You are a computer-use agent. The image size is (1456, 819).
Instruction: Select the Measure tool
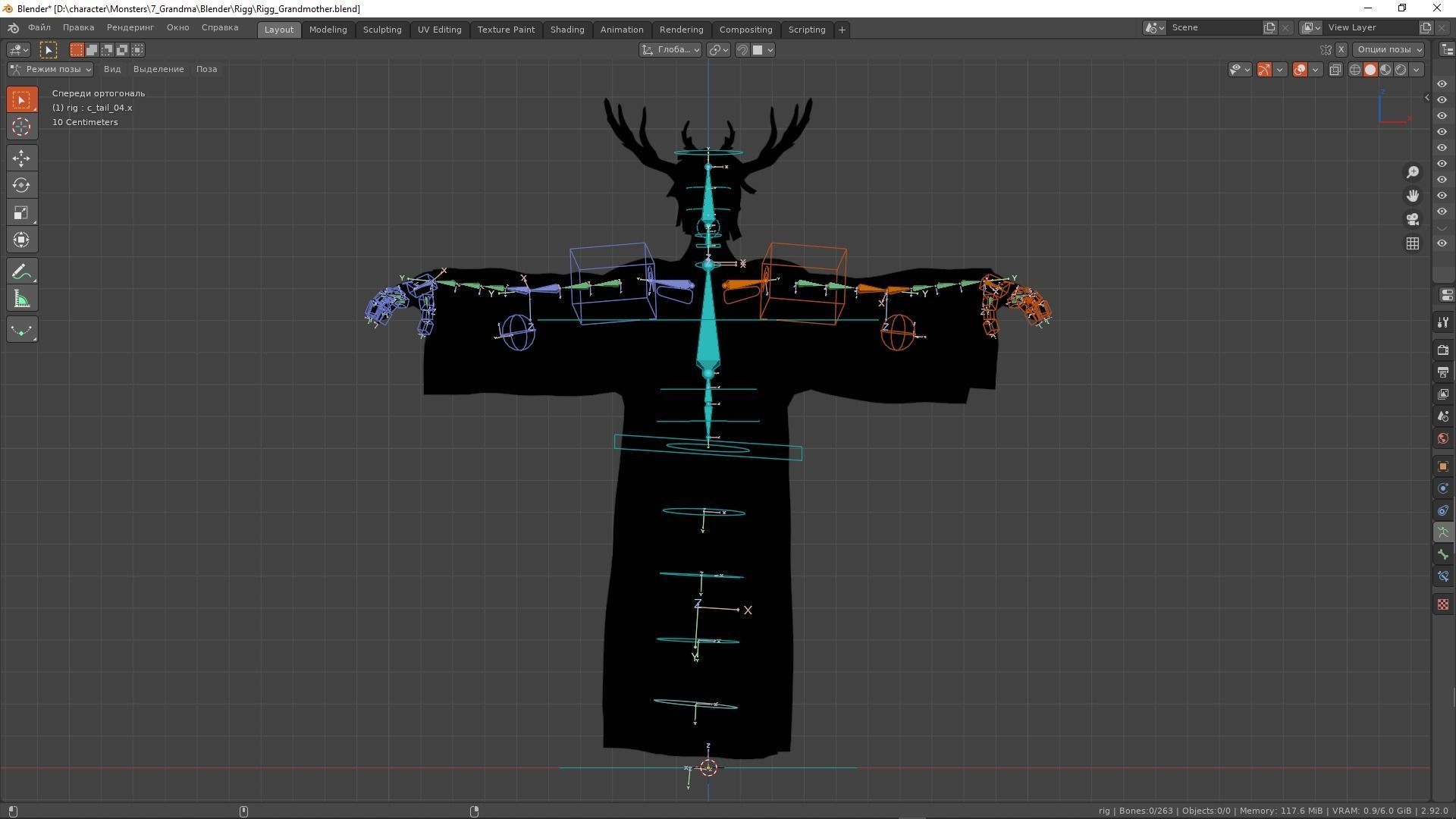(x=21, y=300)
